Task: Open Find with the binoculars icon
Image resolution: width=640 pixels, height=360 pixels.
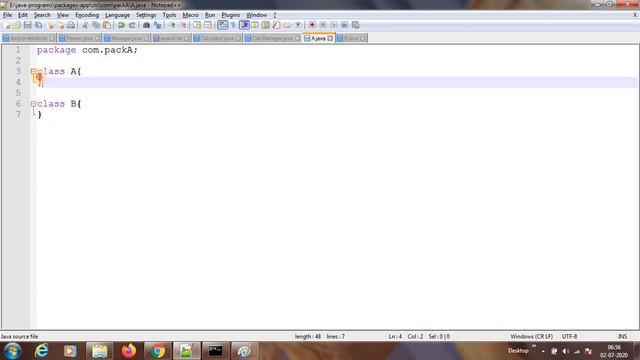Action: 146,25
